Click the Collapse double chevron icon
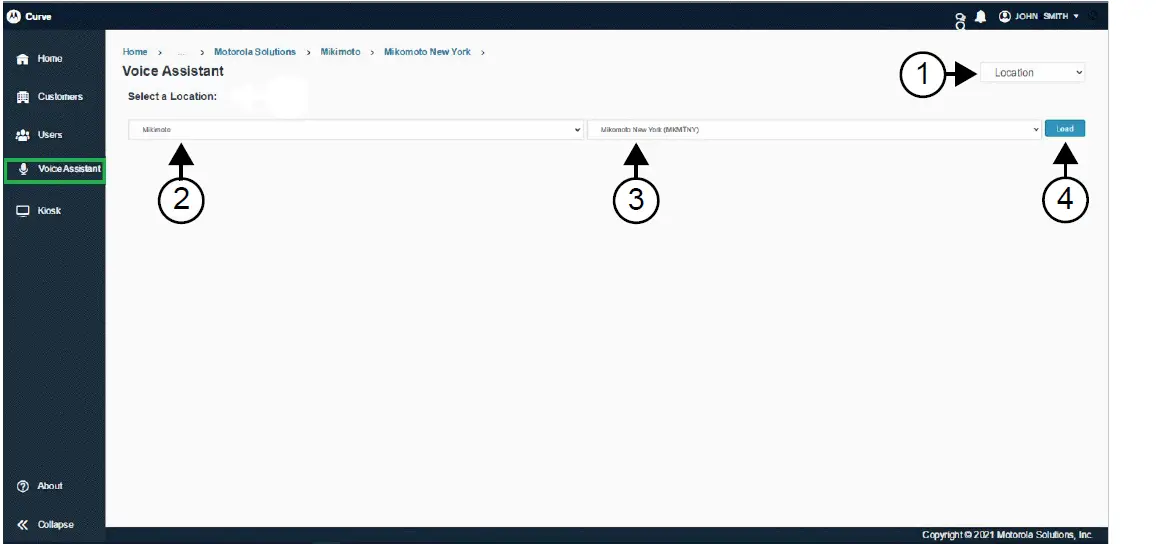The image size is (1163, 544). click(x=22, y=525)
